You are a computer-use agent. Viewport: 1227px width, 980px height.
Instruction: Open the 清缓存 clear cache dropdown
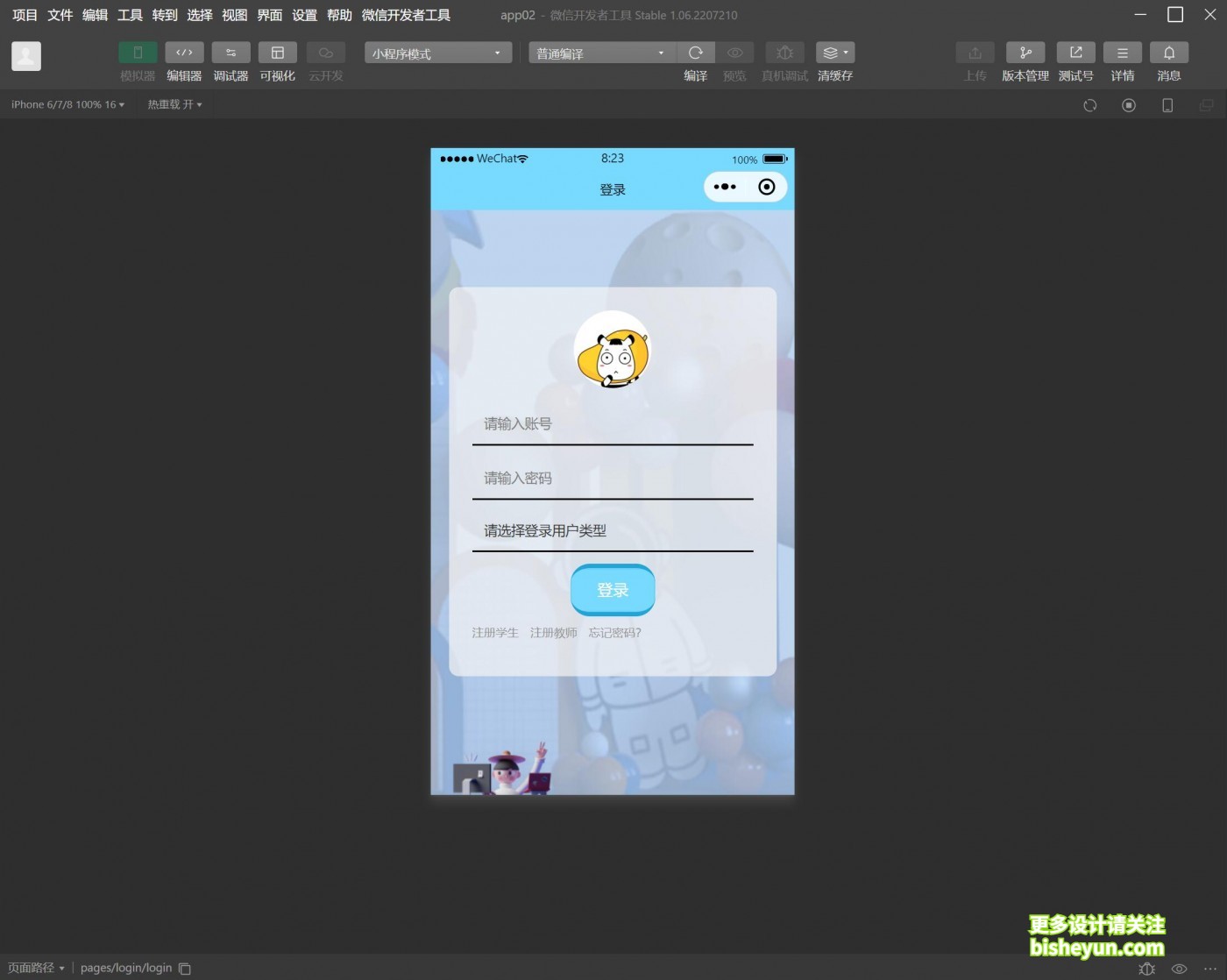(835, 53)
